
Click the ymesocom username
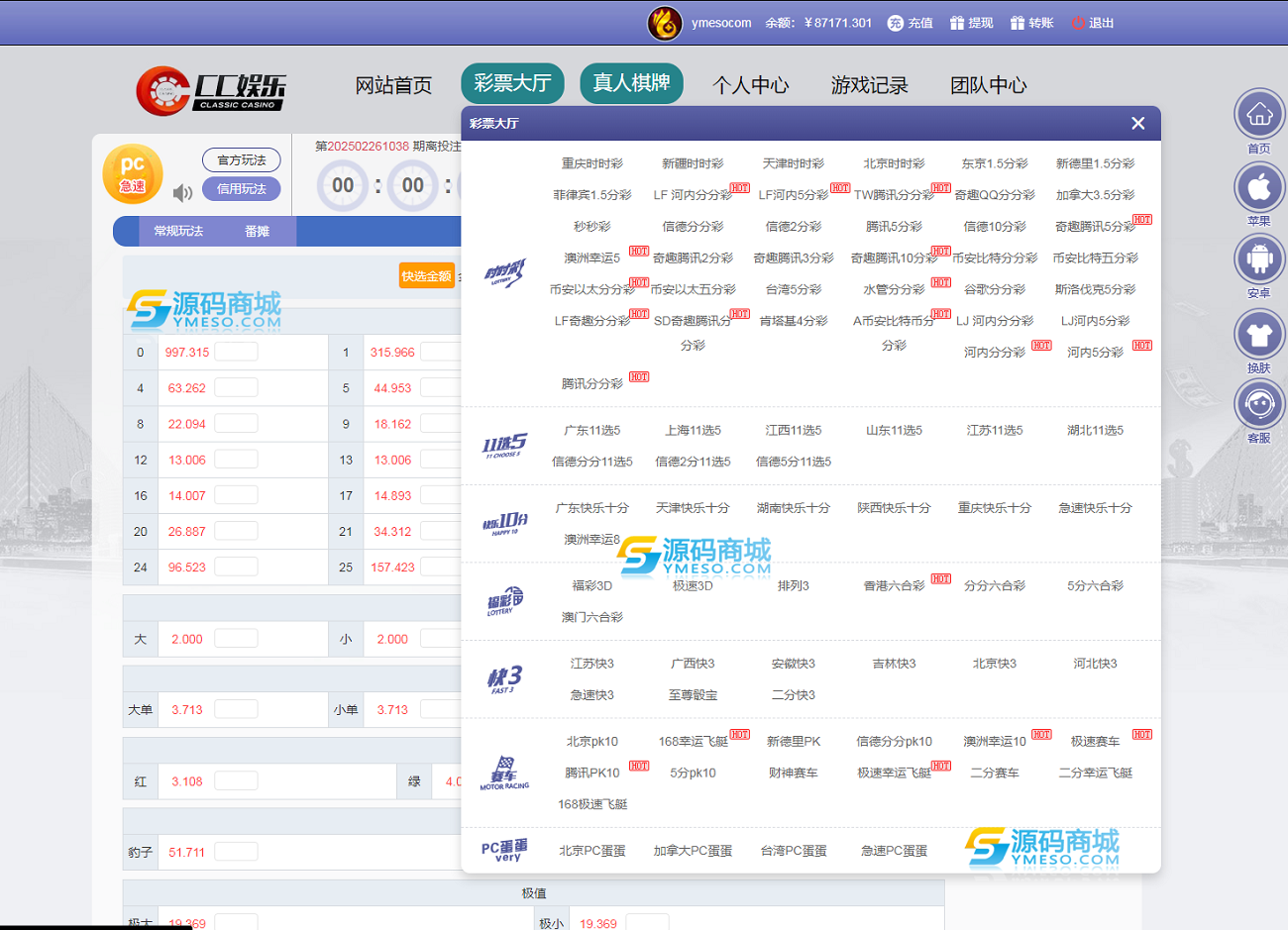(721, 23)
